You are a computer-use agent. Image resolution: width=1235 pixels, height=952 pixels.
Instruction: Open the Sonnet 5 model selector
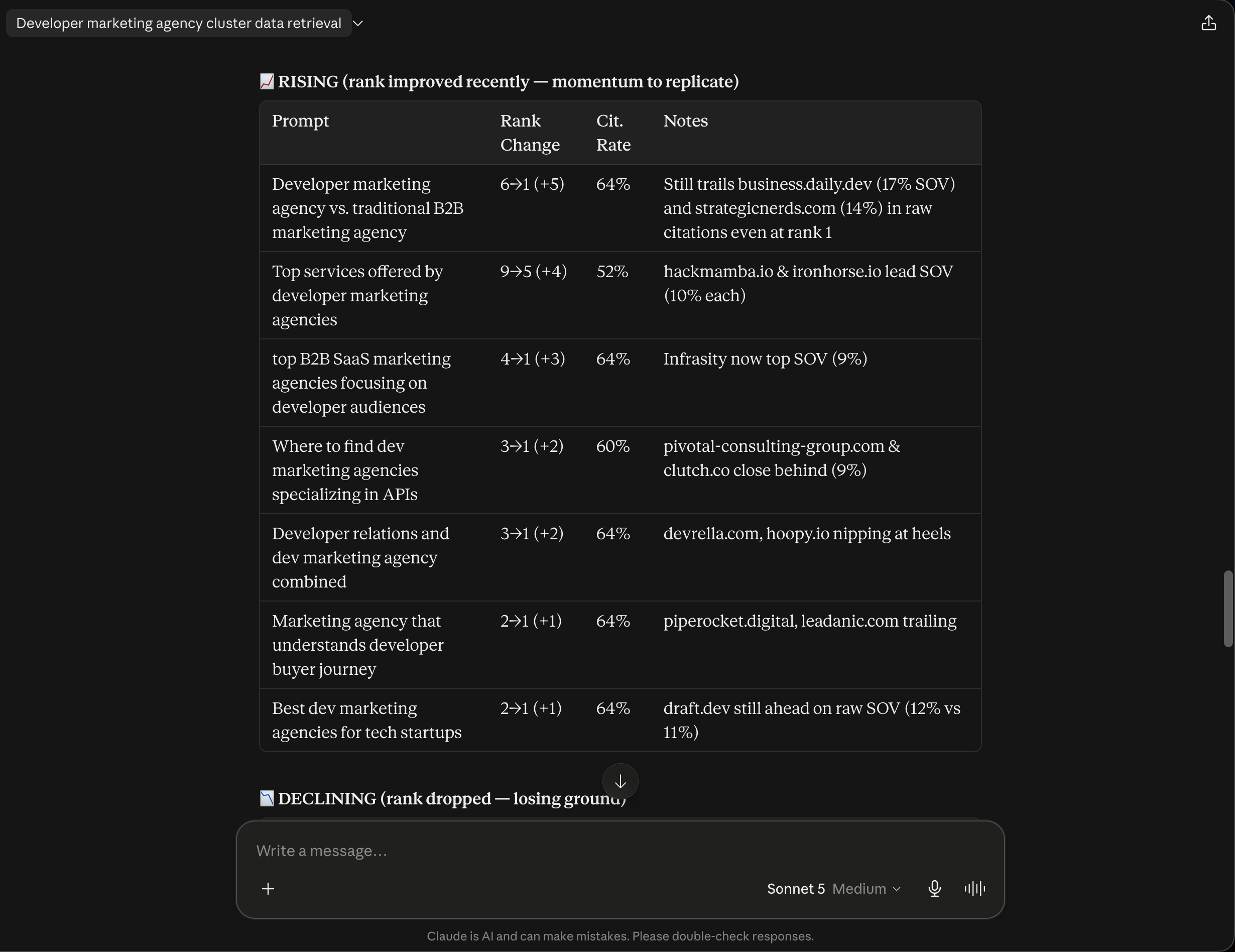coord(796,889)
